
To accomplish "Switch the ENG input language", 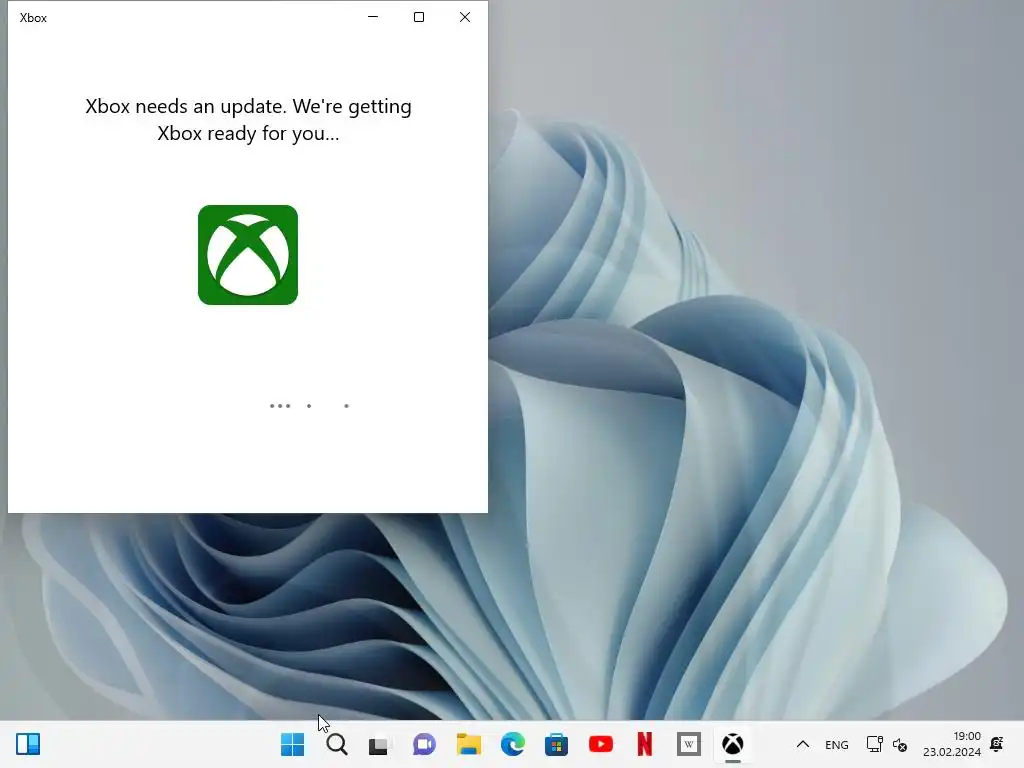I will [x=837, y=745].
